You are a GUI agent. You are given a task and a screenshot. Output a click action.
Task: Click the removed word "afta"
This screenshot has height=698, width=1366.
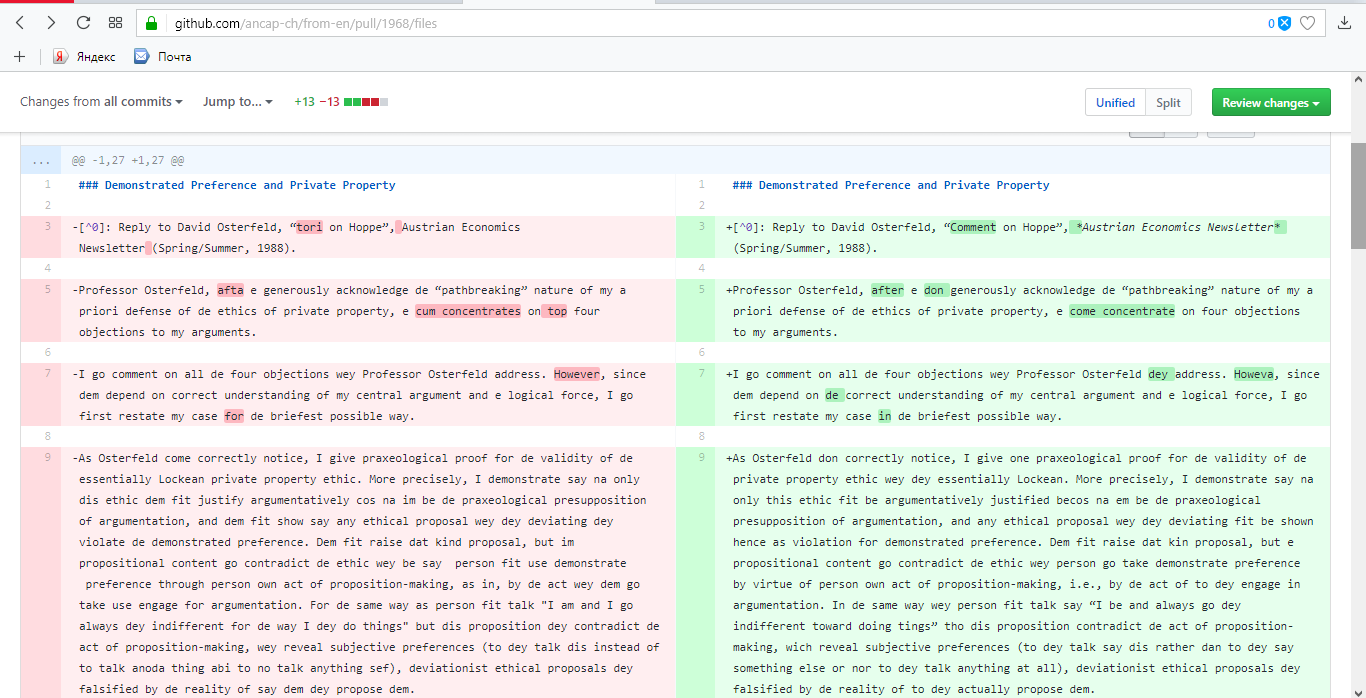(230, 290)
